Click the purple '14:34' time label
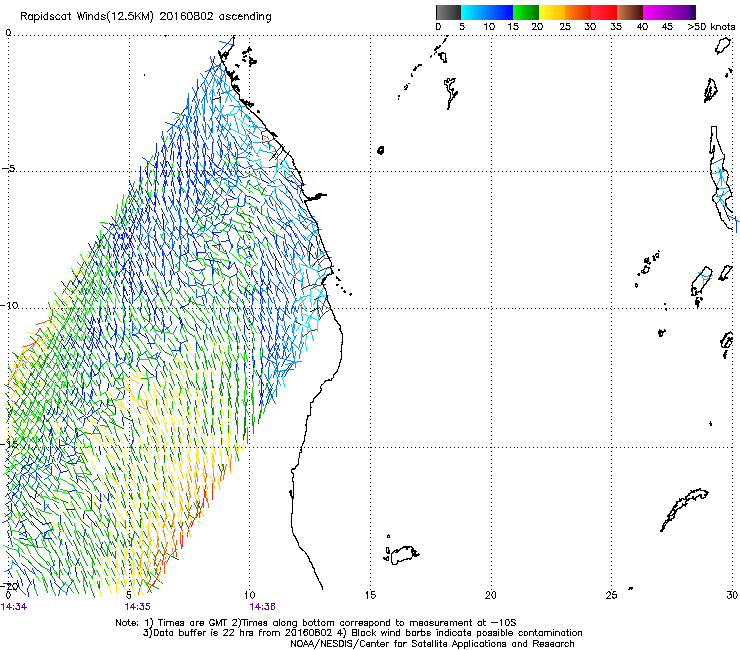Viewport: 740px width, 650px height. point(14,607)
